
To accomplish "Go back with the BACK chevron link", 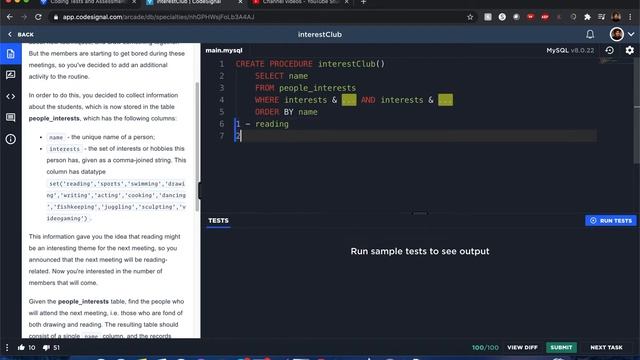I will (x=21, y=35).
